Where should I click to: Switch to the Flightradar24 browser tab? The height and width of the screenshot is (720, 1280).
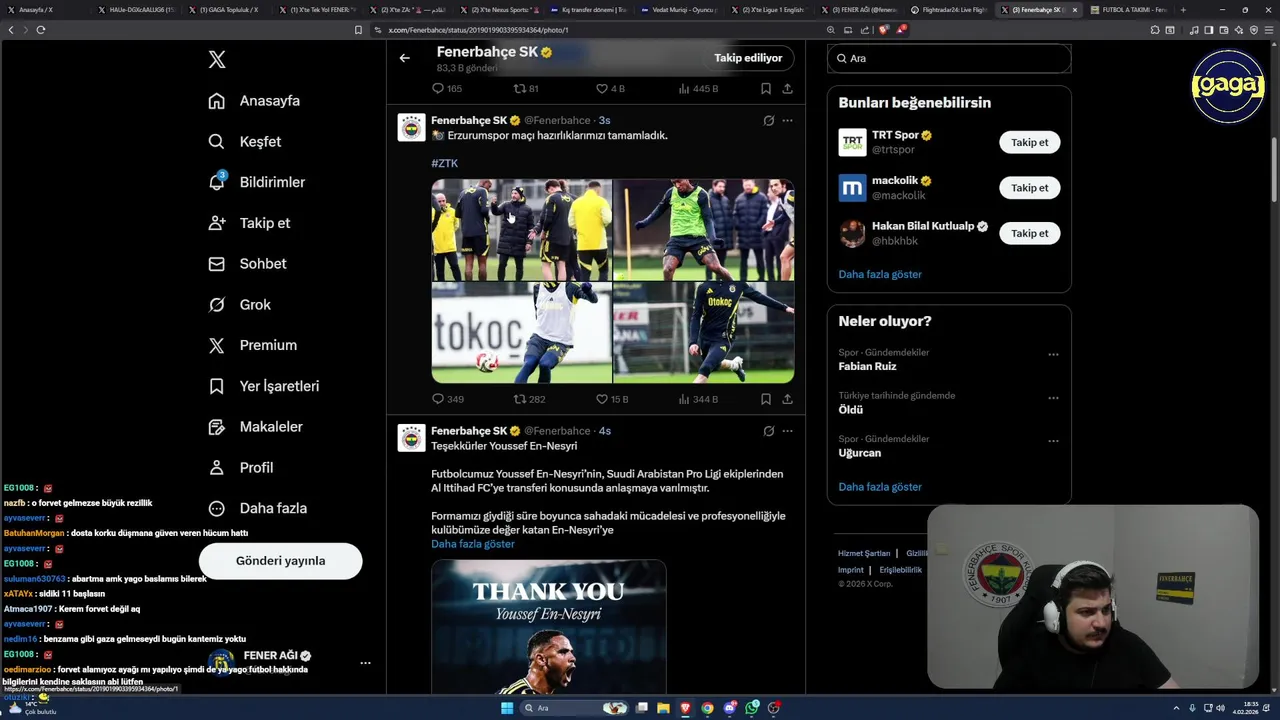948,9
